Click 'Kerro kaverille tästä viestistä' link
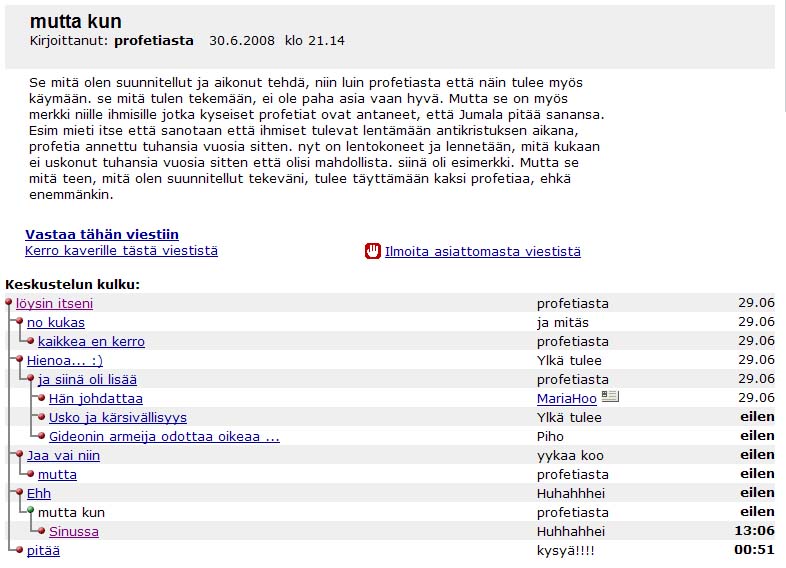The height and width of the screenshot is (568, 786). click(x=121, y=251)
